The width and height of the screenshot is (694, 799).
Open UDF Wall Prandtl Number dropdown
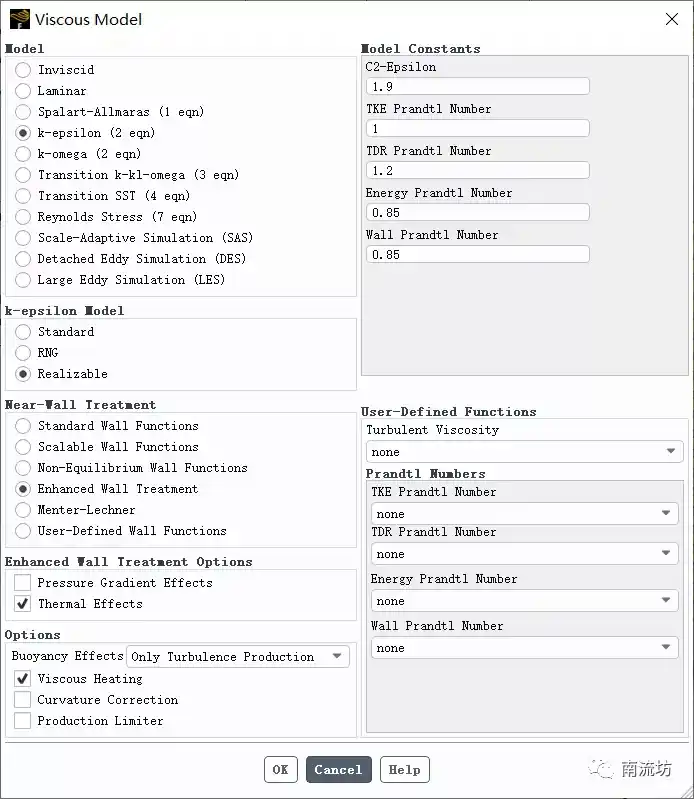pyautogui.click(x=524, y=648)
